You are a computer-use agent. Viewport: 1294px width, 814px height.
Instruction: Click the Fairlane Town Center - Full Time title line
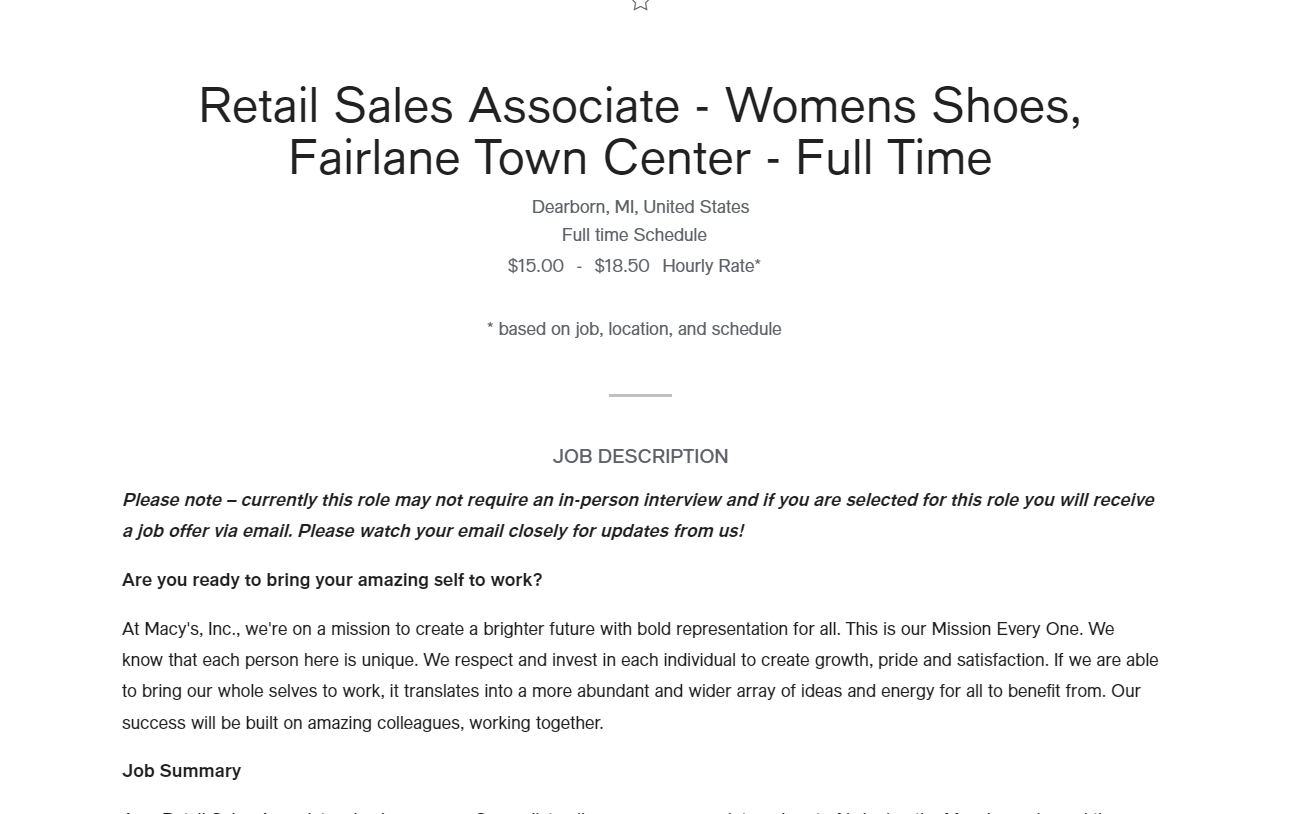[640, 158]
